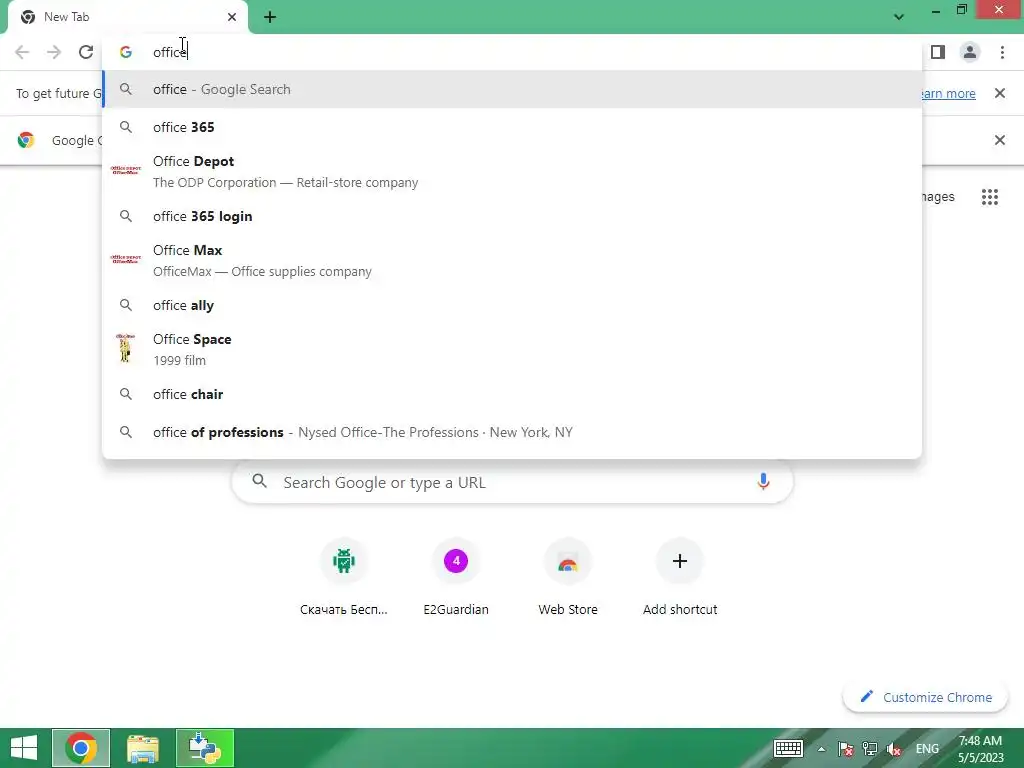Start voice search via microphone icon

pyautogui.click(x=763, y=482)
